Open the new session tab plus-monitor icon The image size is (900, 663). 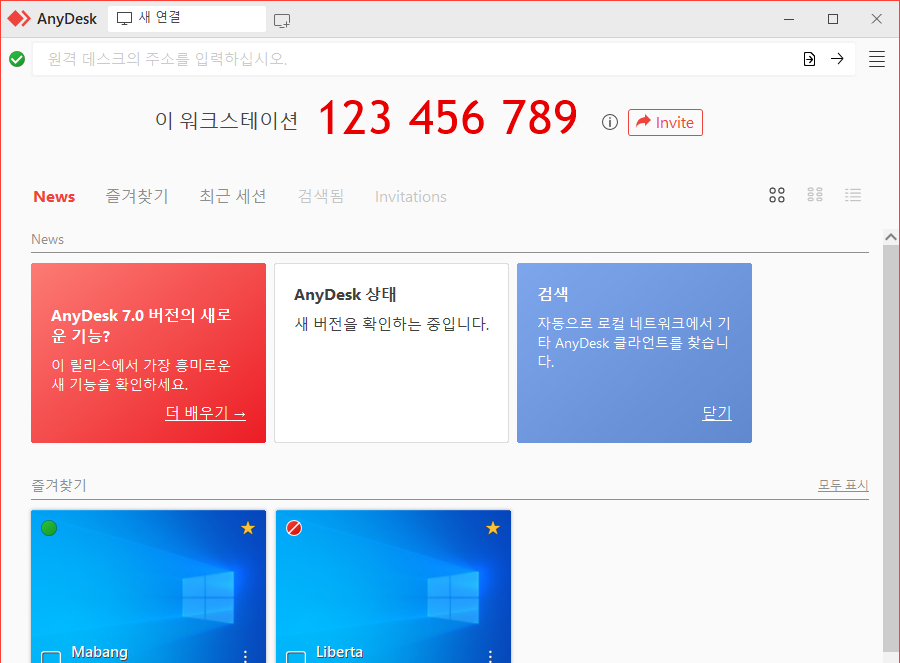pyautogui.click(x=282, y=21)
